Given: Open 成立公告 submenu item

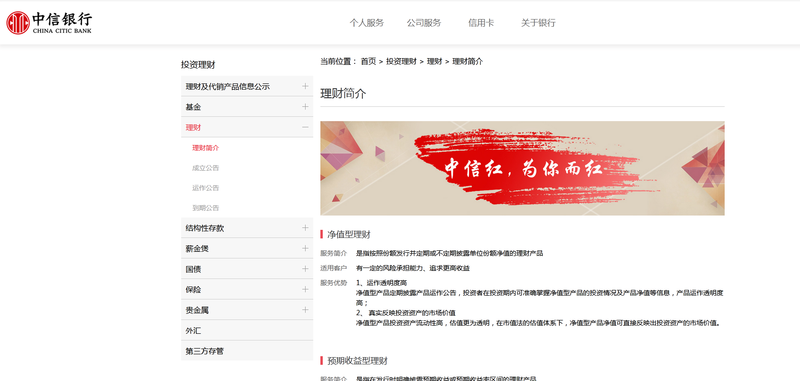Looking at the screenshot, I should coord(206,168).
